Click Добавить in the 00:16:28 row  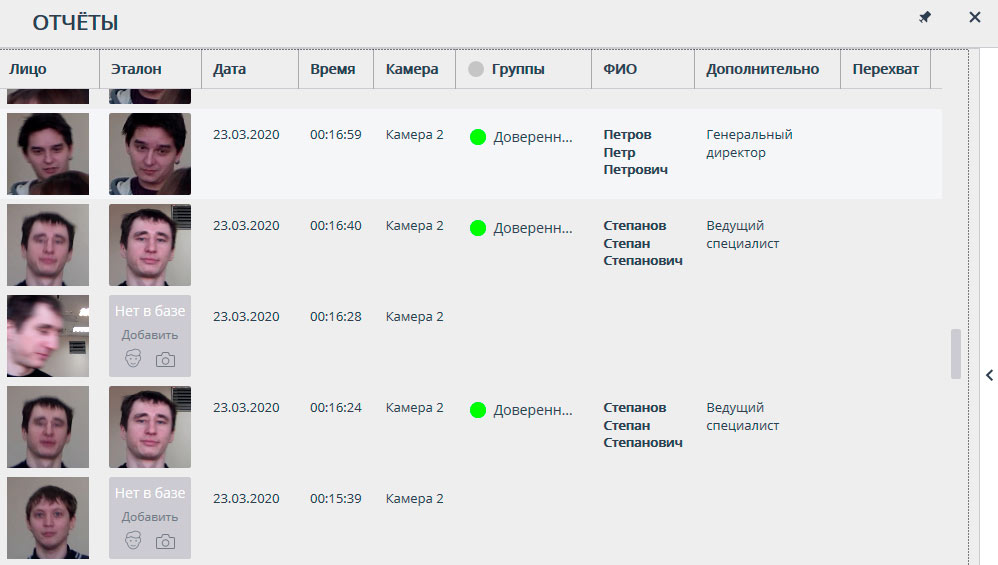pos(150,335)
